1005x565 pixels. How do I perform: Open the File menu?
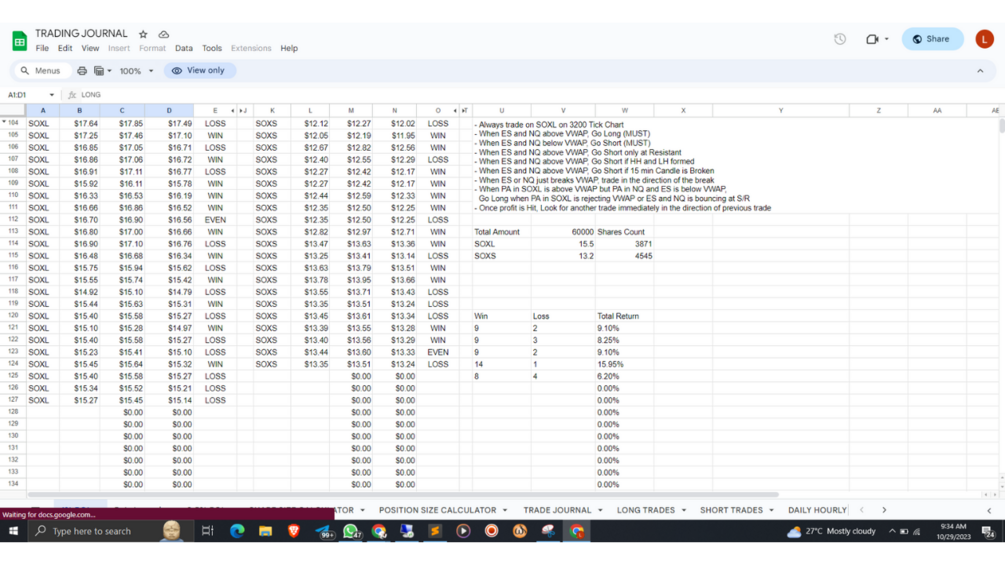coord(42,48)
